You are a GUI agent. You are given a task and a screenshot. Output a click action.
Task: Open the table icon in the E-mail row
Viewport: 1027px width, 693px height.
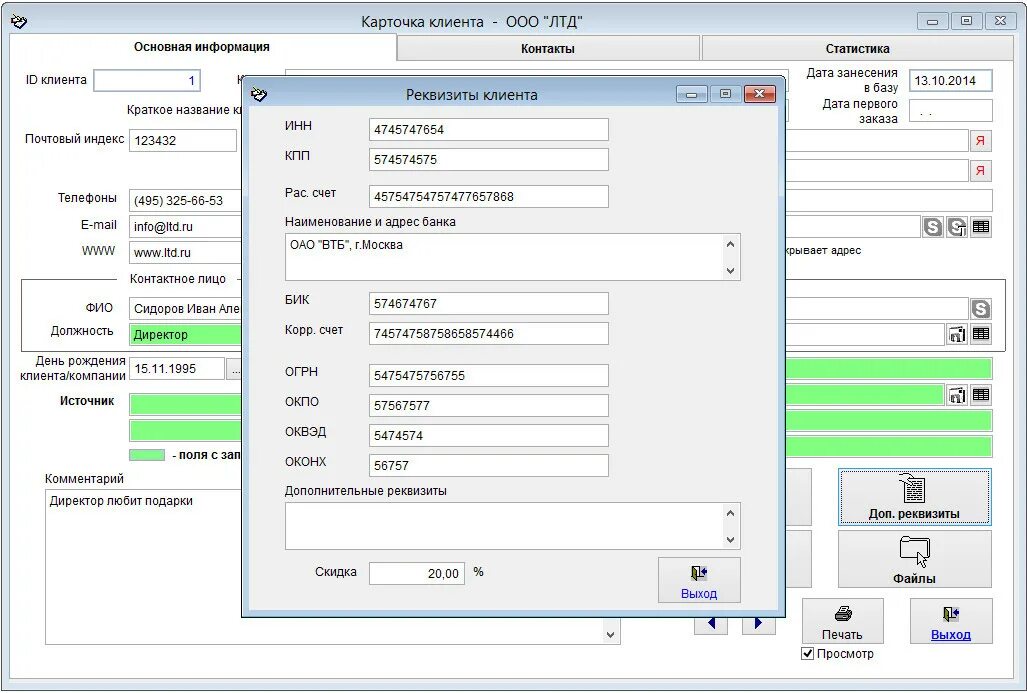[x=980, y=227]
